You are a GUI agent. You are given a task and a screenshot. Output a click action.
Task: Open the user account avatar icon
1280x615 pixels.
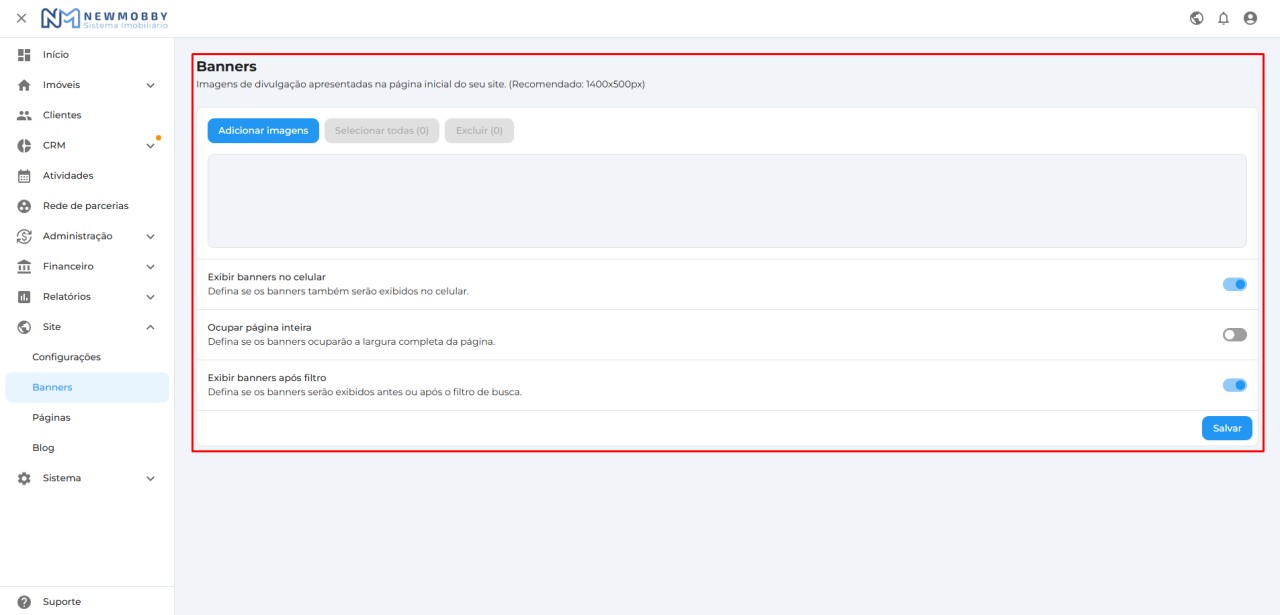tap(1250, 18)
